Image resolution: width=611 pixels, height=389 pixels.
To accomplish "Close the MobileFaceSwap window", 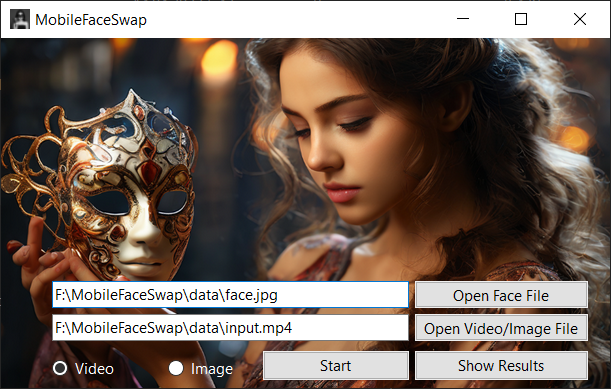I will point(580,19).
